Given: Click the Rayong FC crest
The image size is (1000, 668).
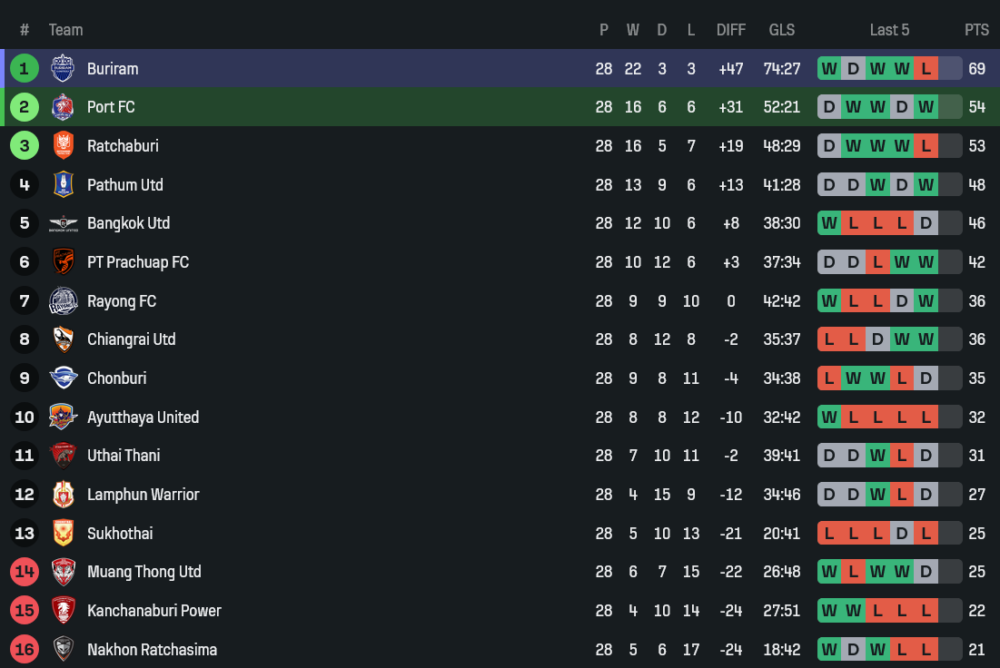Looking at the screenshot, I should (62, 301).
